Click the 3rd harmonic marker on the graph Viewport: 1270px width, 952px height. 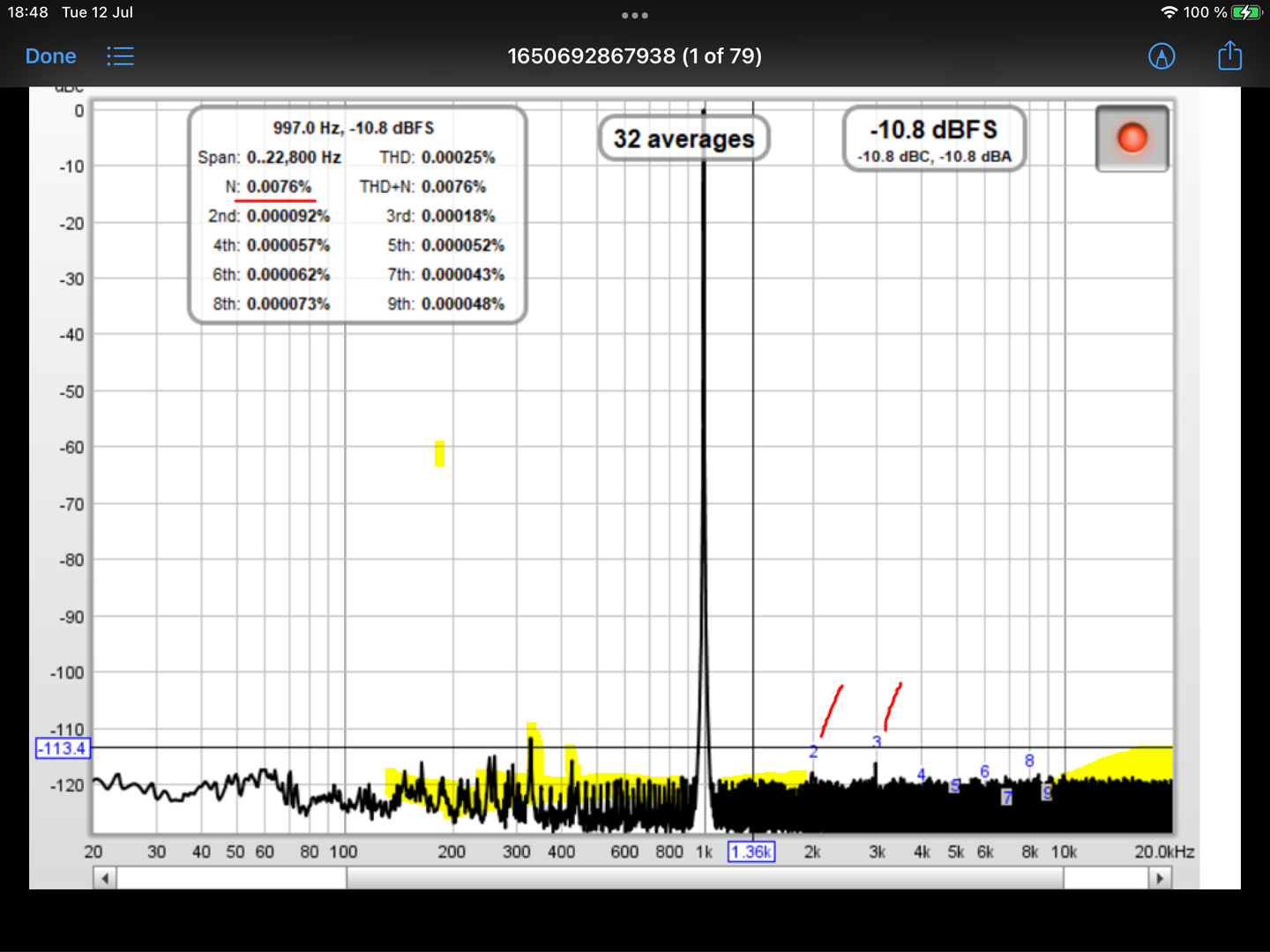(877, 742)
